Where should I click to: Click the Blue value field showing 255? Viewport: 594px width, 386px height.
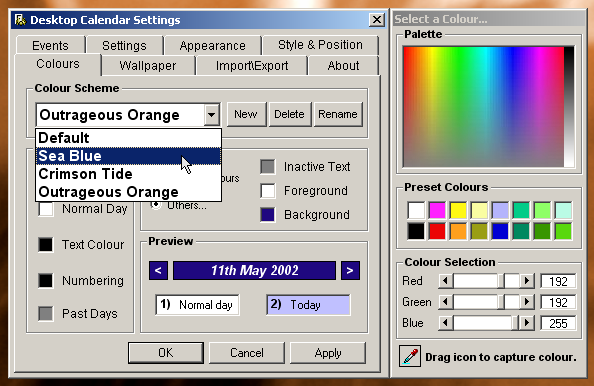[x=558, y=323]
